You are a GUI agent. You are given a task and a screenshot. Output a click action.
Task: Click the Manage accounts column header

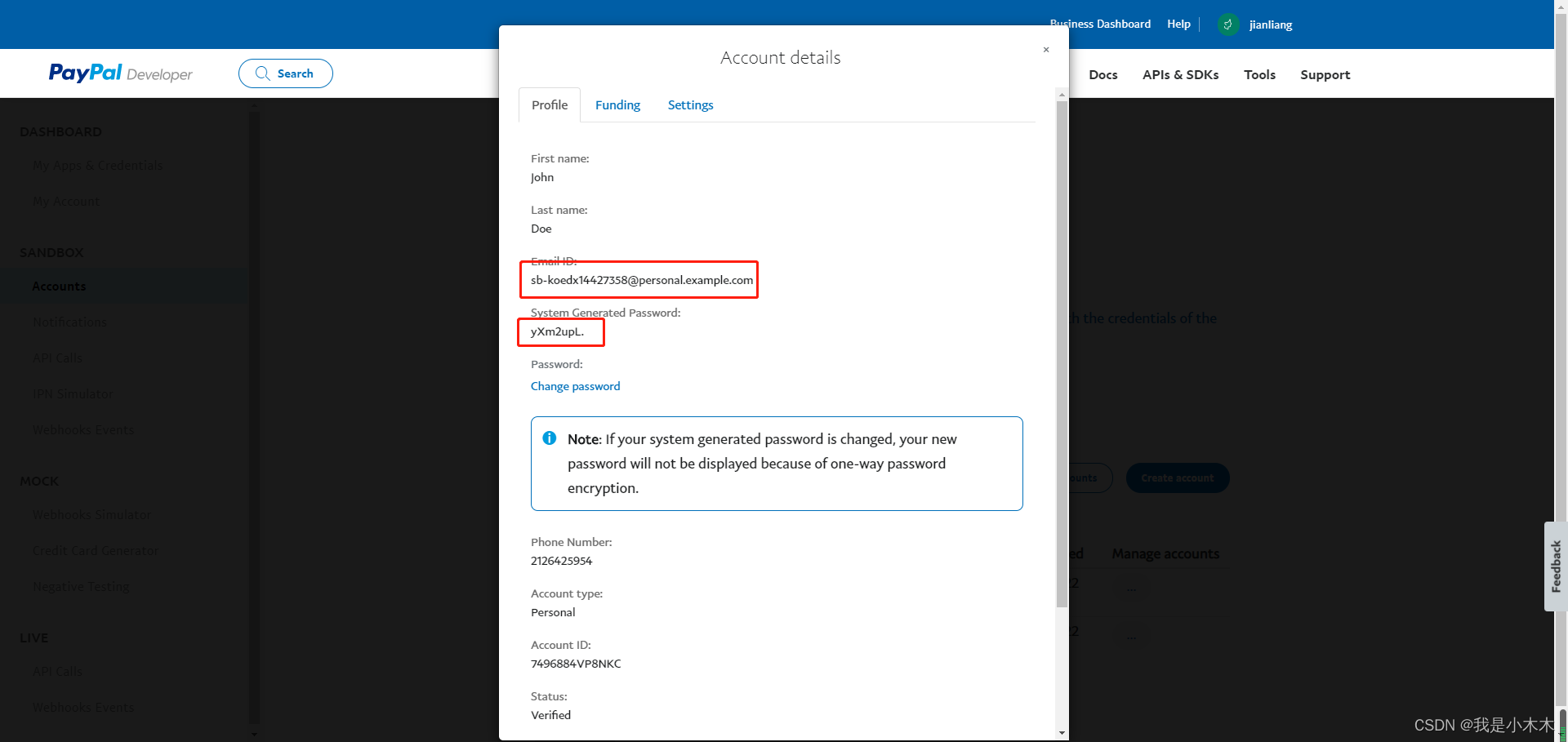1165,554
